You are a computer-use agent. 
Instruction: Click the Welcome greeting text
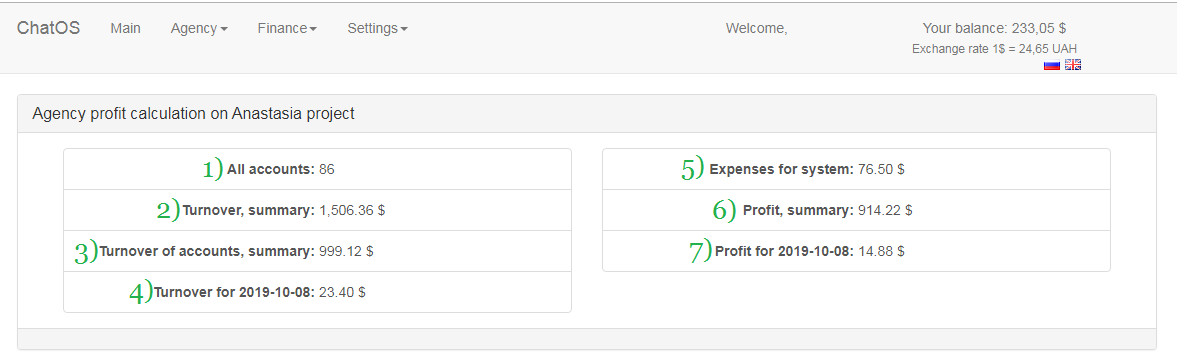[757, 29]
